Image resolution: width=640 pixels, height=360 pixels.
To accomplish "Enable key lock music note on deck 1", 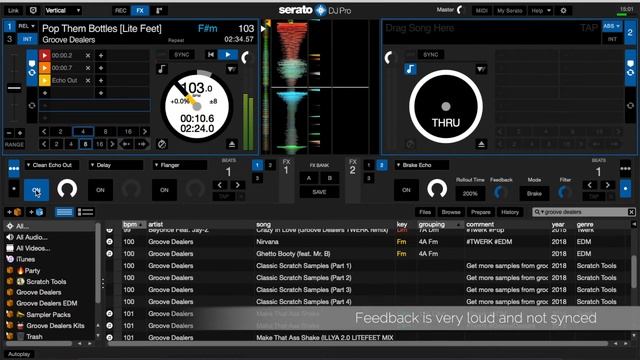I will (162, 69).
